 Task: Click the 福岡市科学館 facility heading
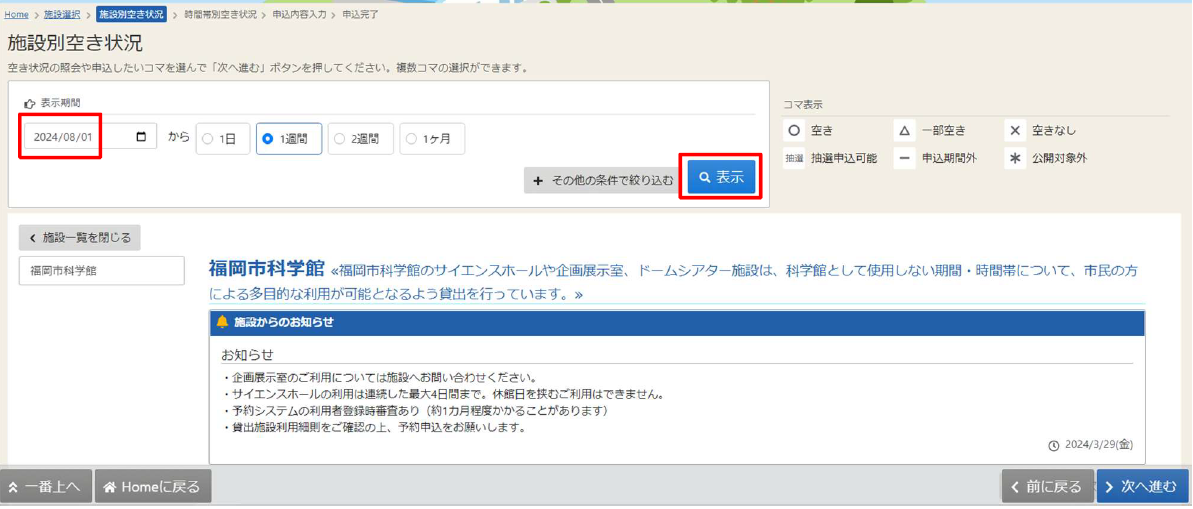pos(268,269)
